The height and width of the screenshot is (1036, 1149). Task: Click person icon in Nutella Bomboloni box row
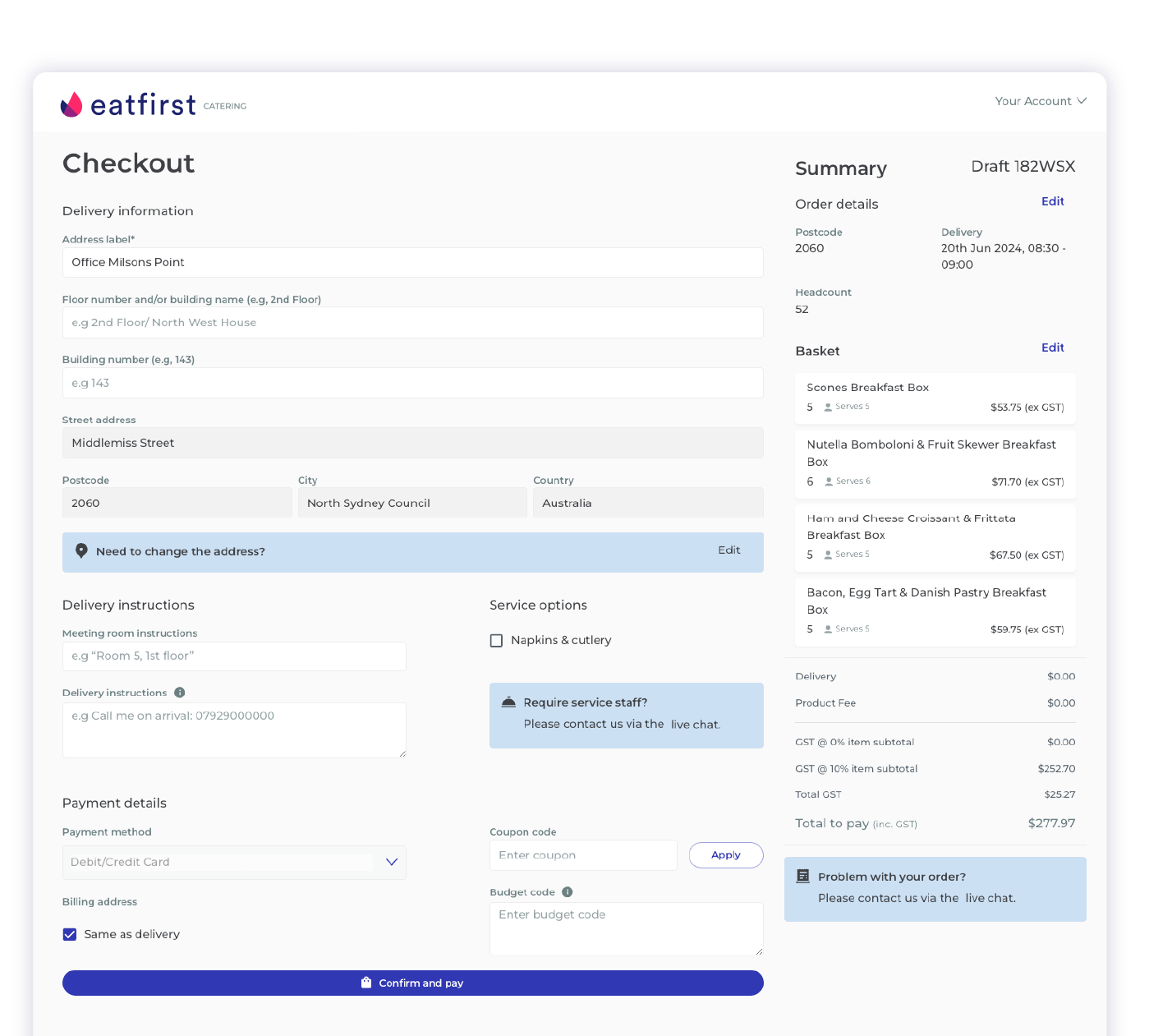tap(829, 481)
